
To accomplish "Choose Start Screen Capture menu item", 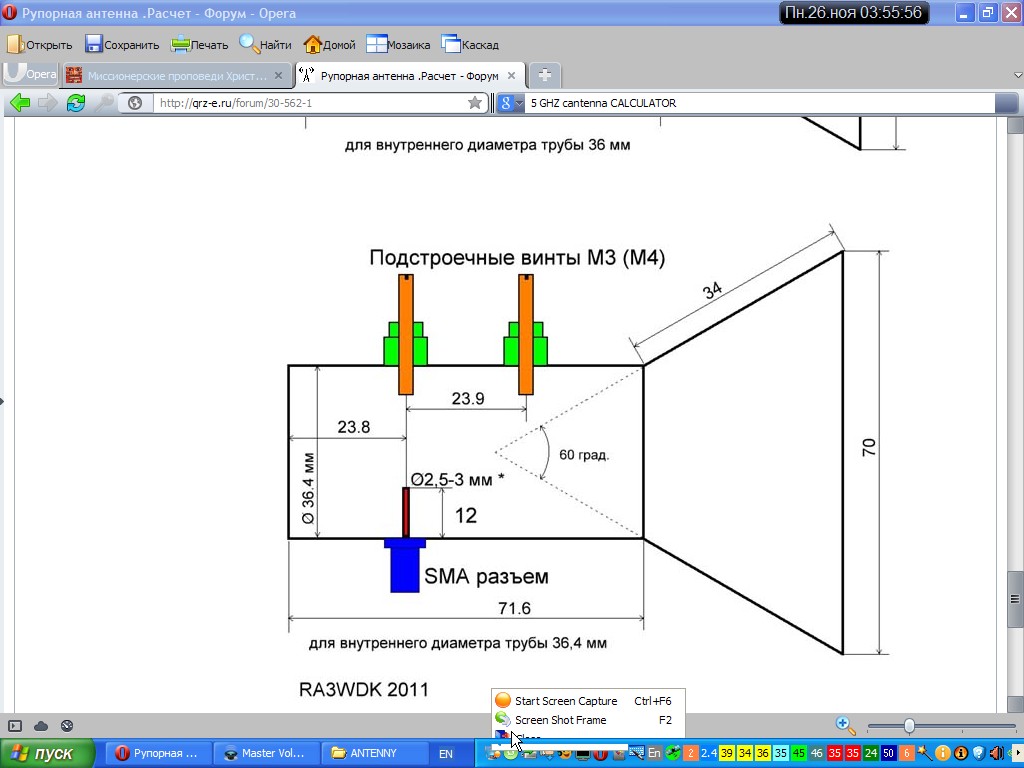I will point(588,701).
